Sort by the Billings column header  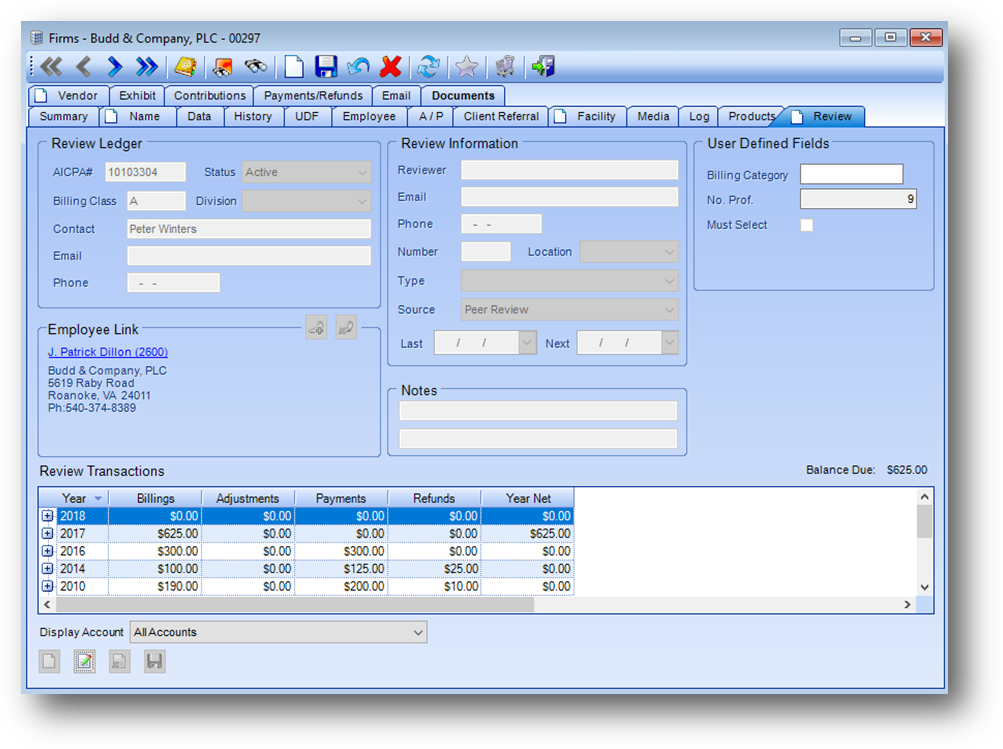[x=155, y=498]
